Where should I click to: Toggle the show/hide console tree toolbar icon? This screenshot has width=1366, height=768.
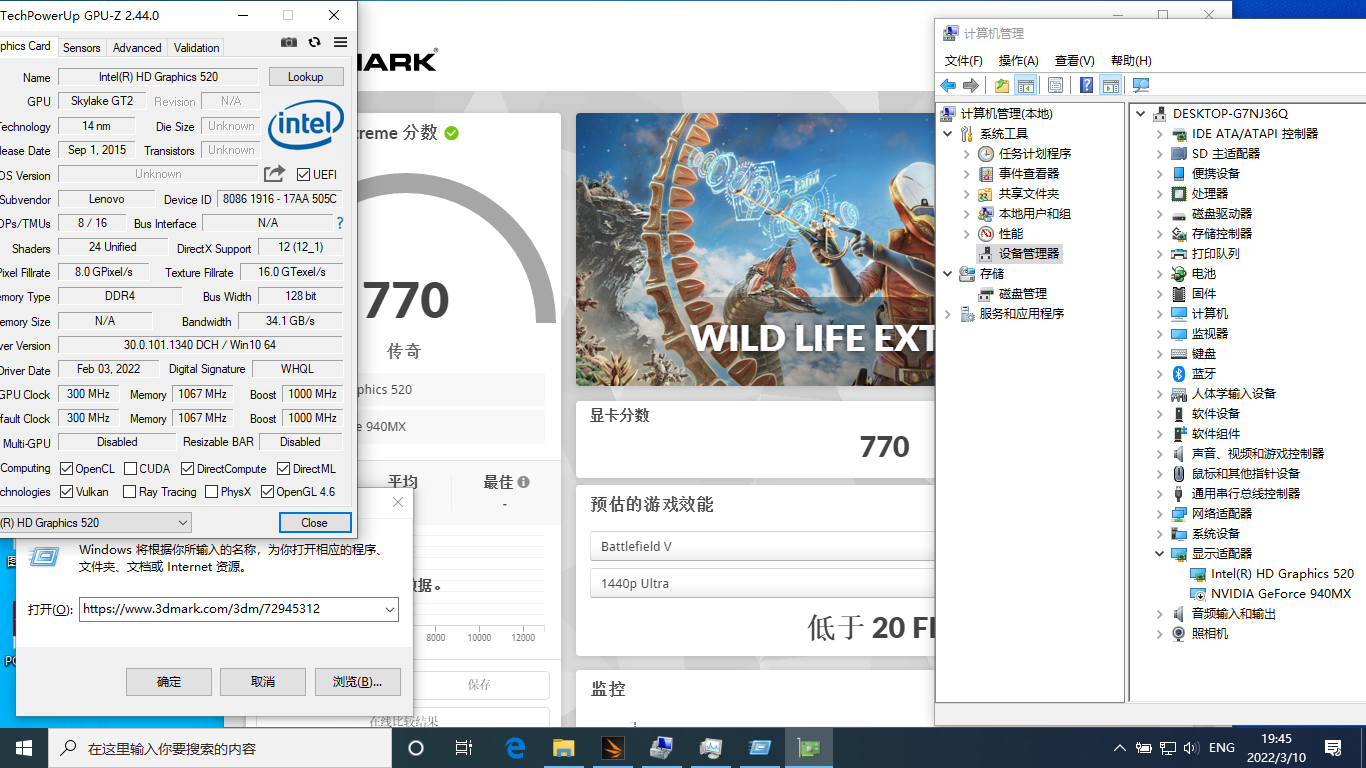[1025, 85]
